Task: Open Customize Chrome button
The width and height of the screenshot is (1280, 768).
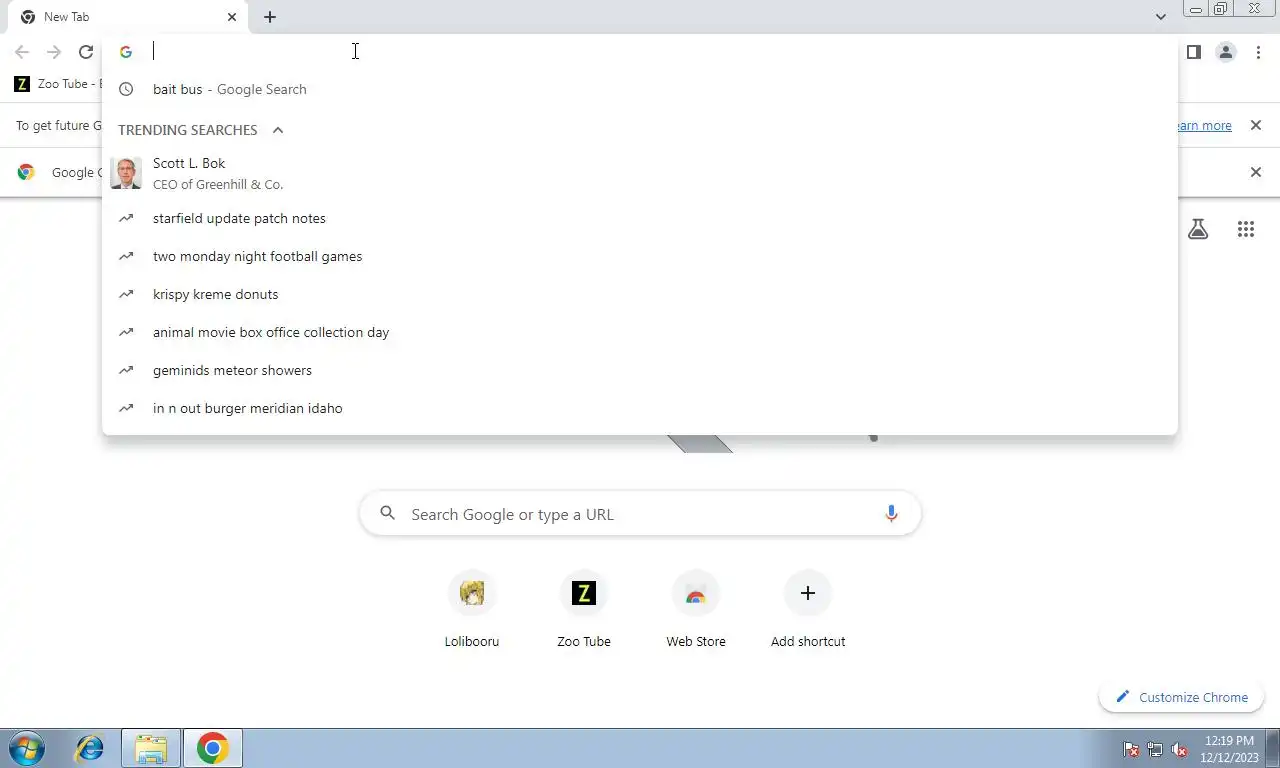Action: [x=1182, y=697]
